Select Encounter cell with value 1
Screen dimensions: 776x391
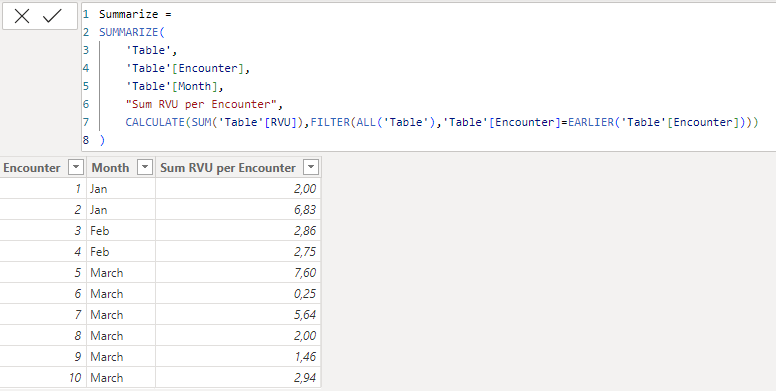[43, 189]
